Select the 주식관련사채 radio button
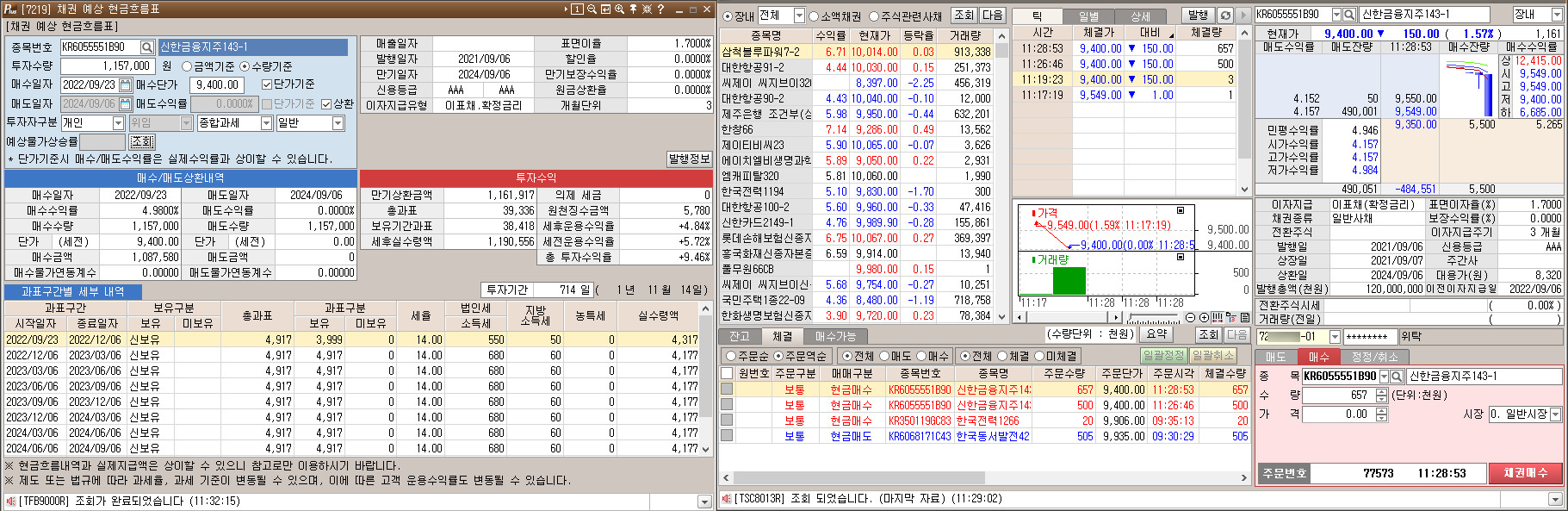This screenshot has width=1568, height=511. coord(874,16)
